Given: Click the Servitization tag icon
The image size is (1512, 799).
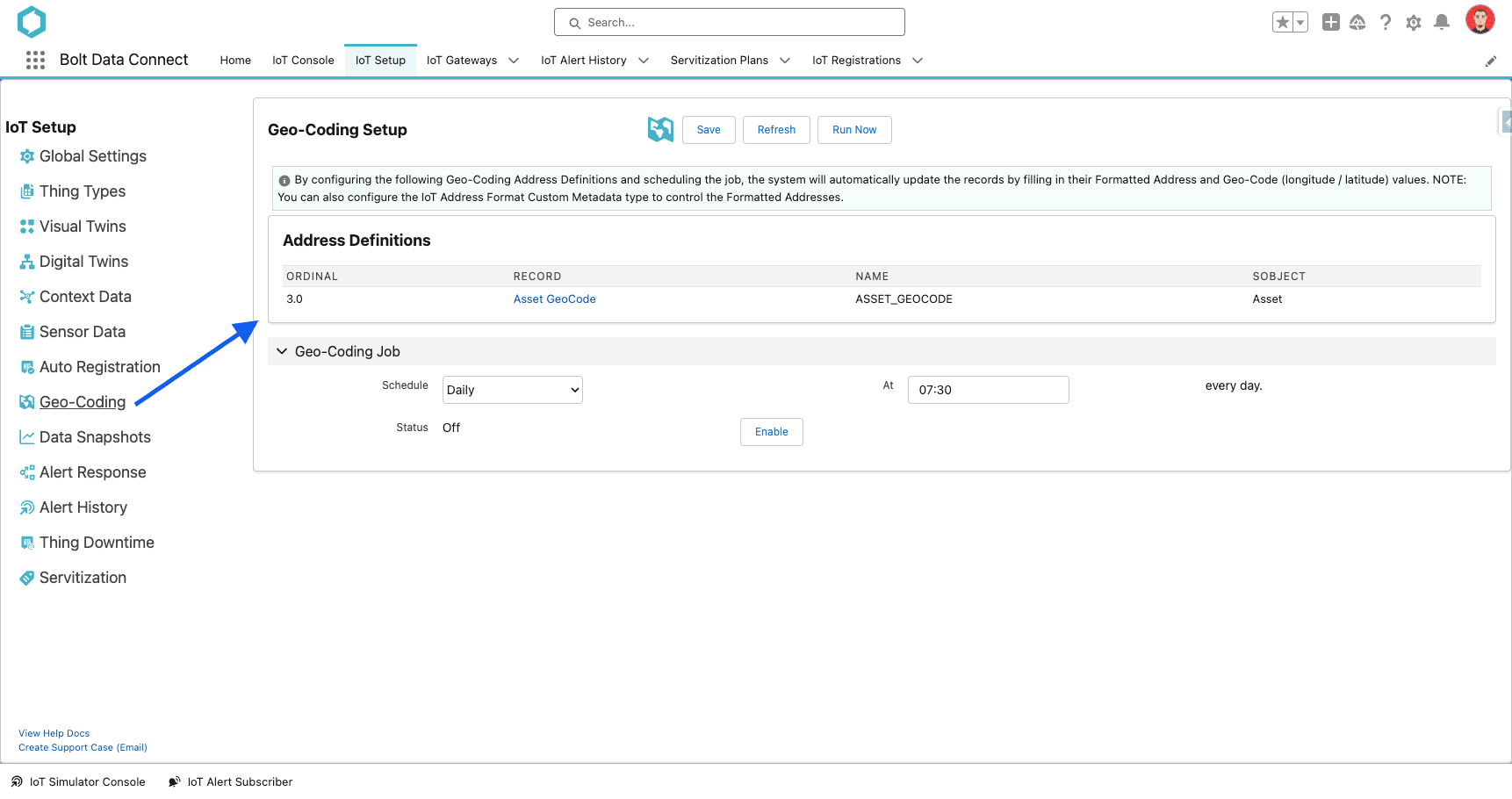Looking at the screenshot, I should tap(27, 578).
